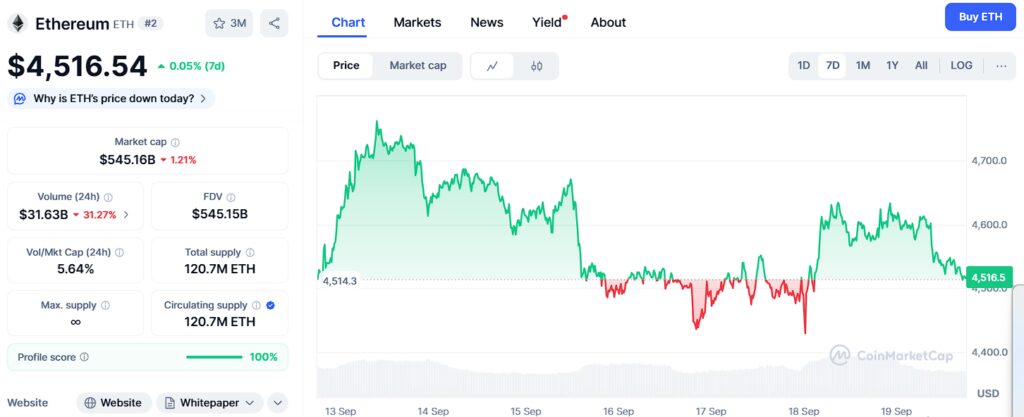This screenshot has height=417, width=1024.
Task: Click the Market cap info icon
Action: 176,142
